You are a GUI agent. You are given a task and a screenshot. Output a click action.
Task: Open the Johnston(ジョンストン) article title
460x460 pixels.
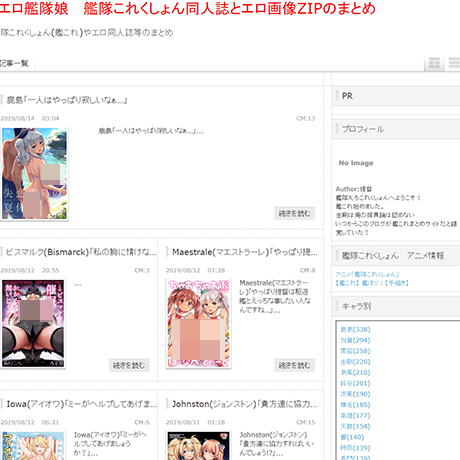point(245,404)
